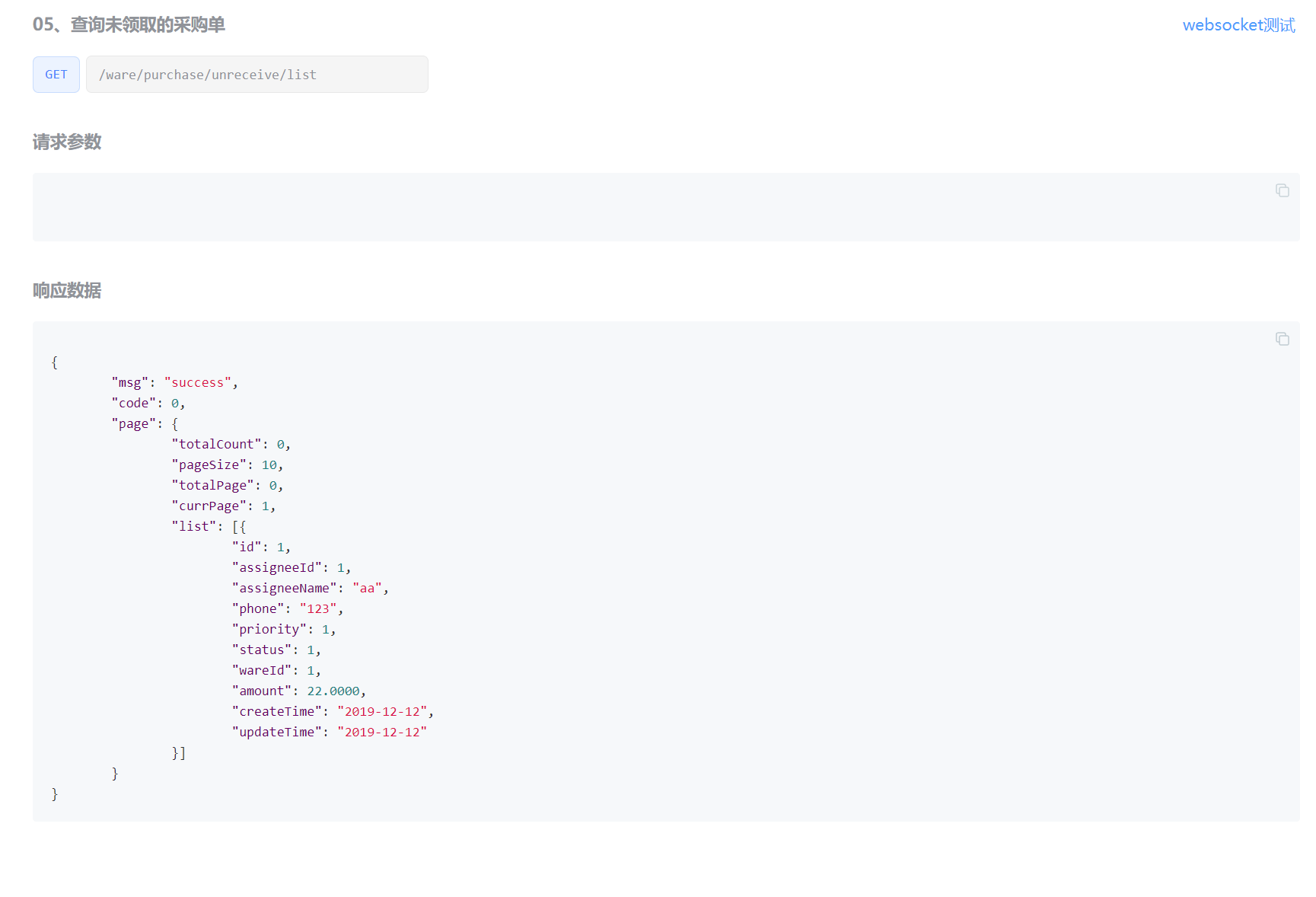Open the websocket测试 link
The image size is (1316, 897).
pos(1238,25)
